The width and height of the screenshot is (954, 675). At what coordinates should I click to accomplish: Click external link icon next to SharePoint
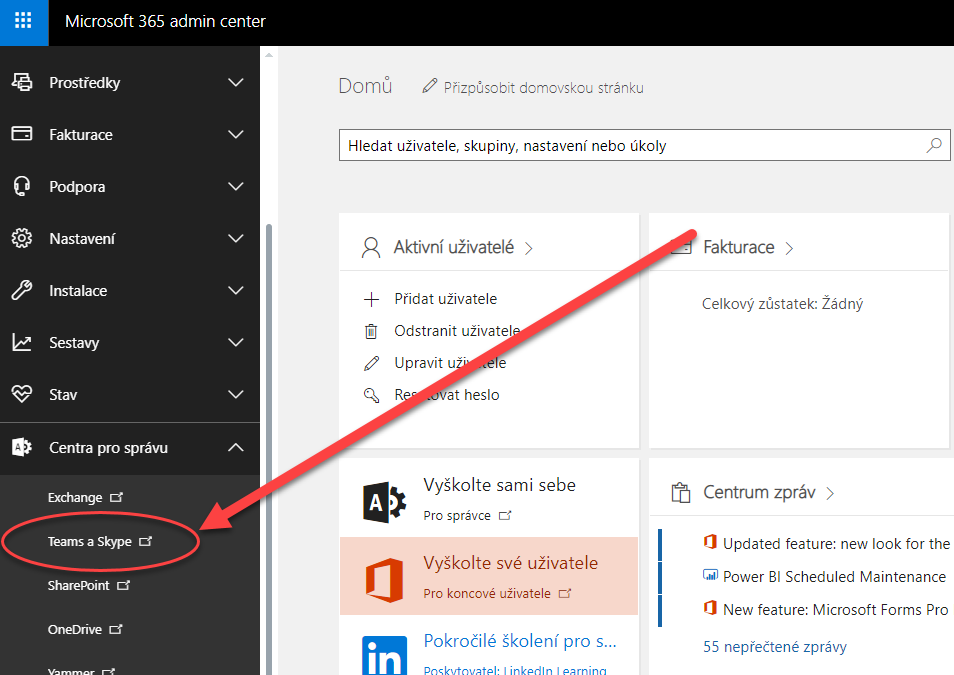(x=124, y=585)
